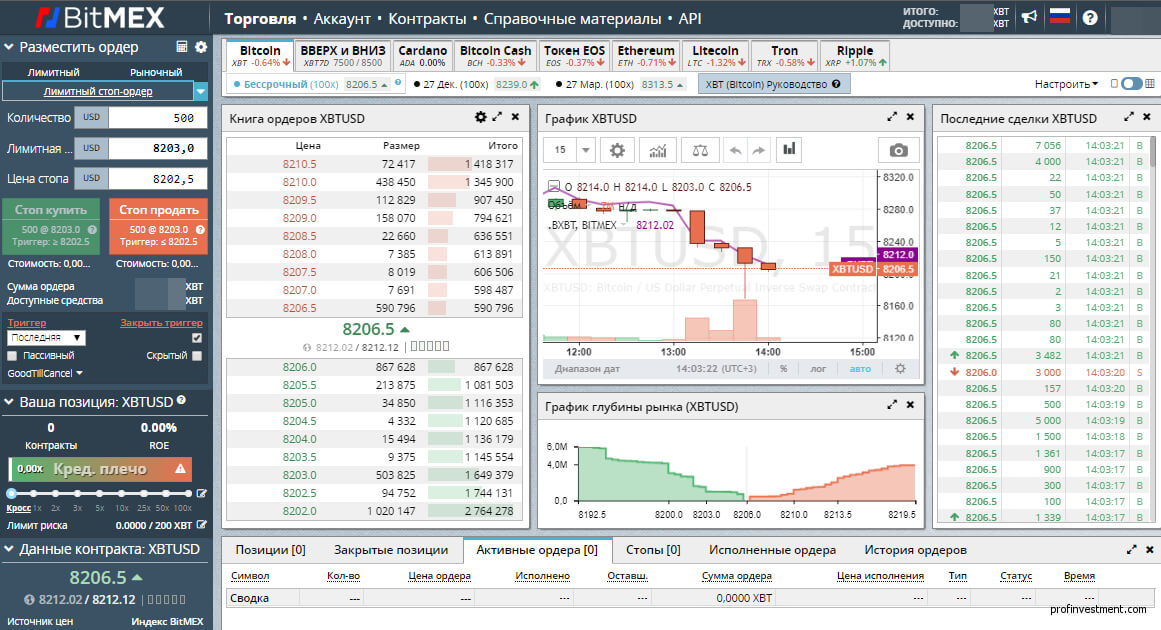Open trigger price type Последняя dropdown

(x=47, y=338)
